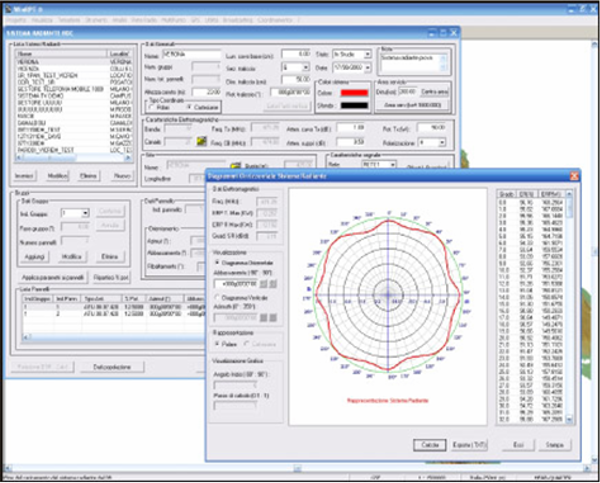
Task: Click horizontal scrollbar of radiating systems list
Action: click(x=73, y=157)
